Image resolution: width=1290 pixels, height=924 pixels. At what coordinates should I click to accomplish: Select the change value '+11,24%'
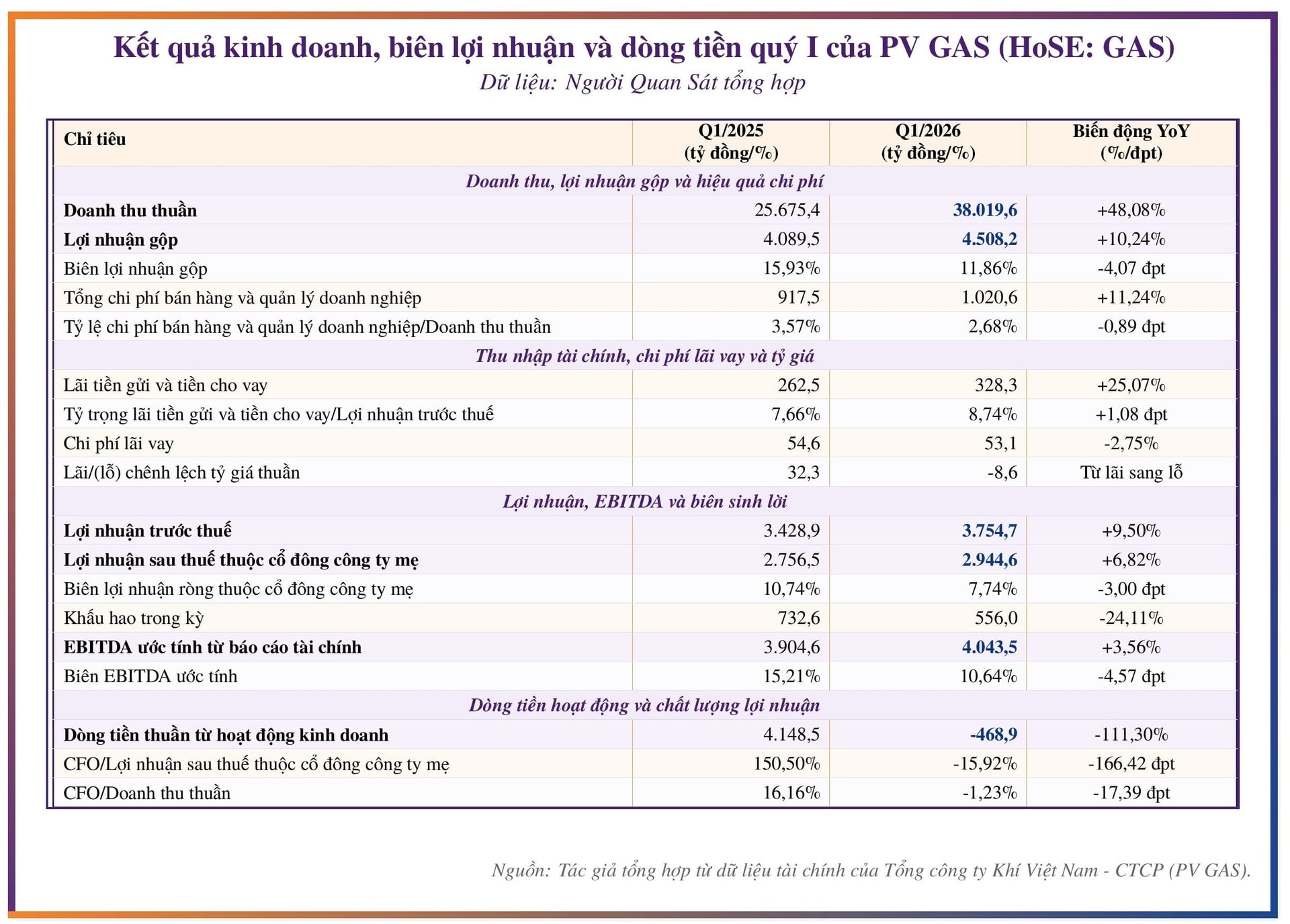[1131, 297]
